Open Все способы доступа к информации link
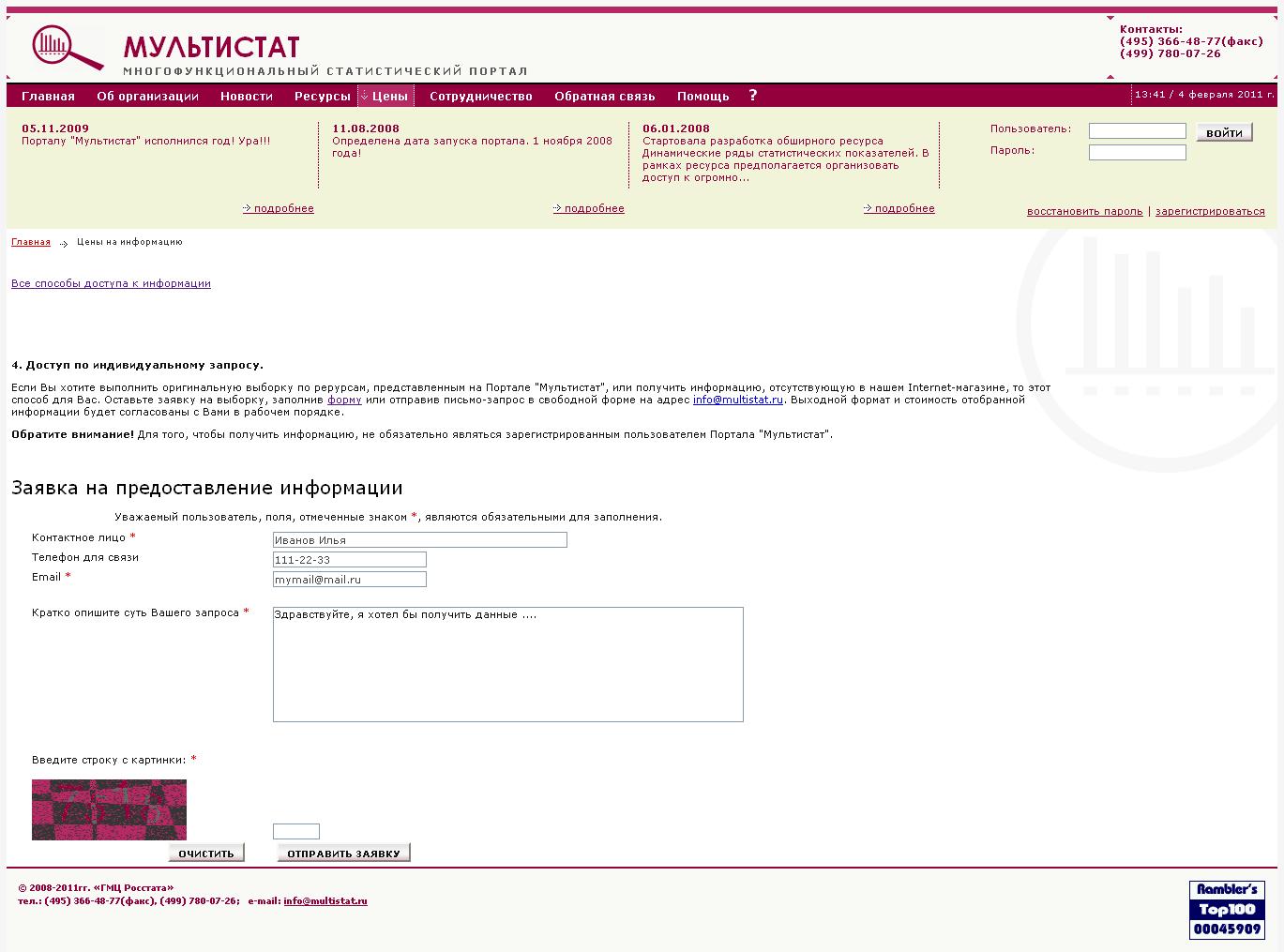The image size is (1284, 952). point(111,283)
